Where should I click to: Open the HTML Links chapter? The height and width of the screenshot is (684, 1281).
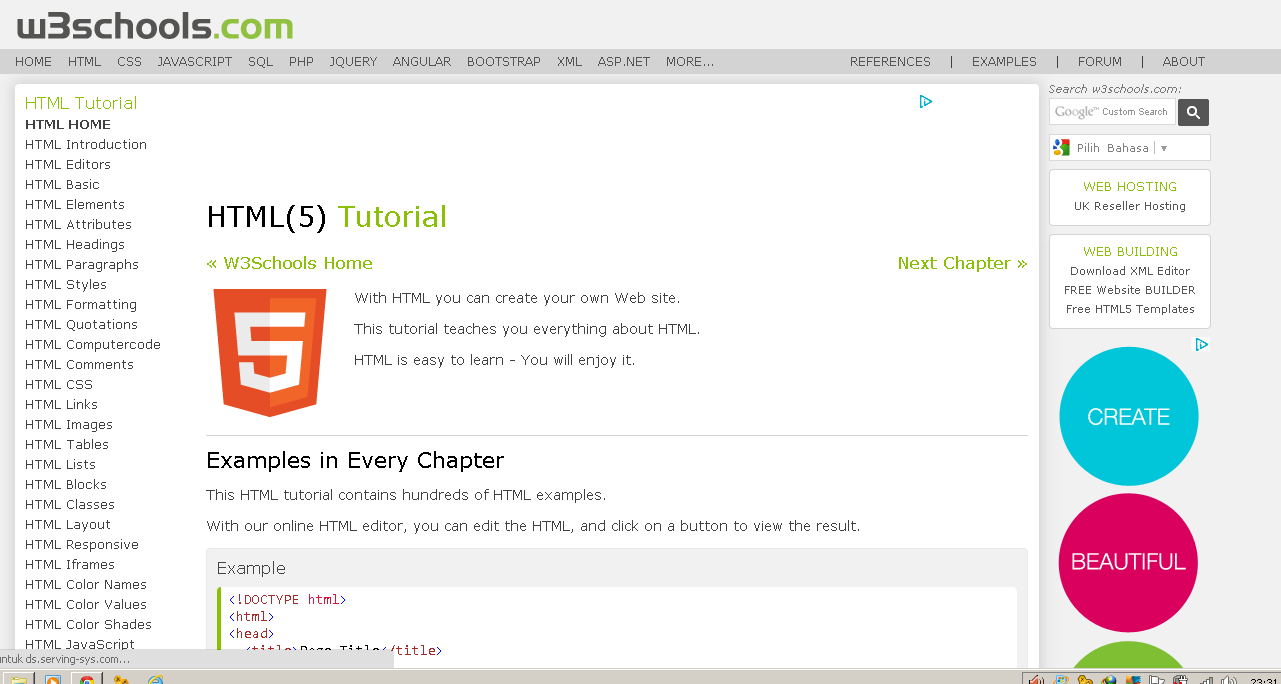[61, 405]
